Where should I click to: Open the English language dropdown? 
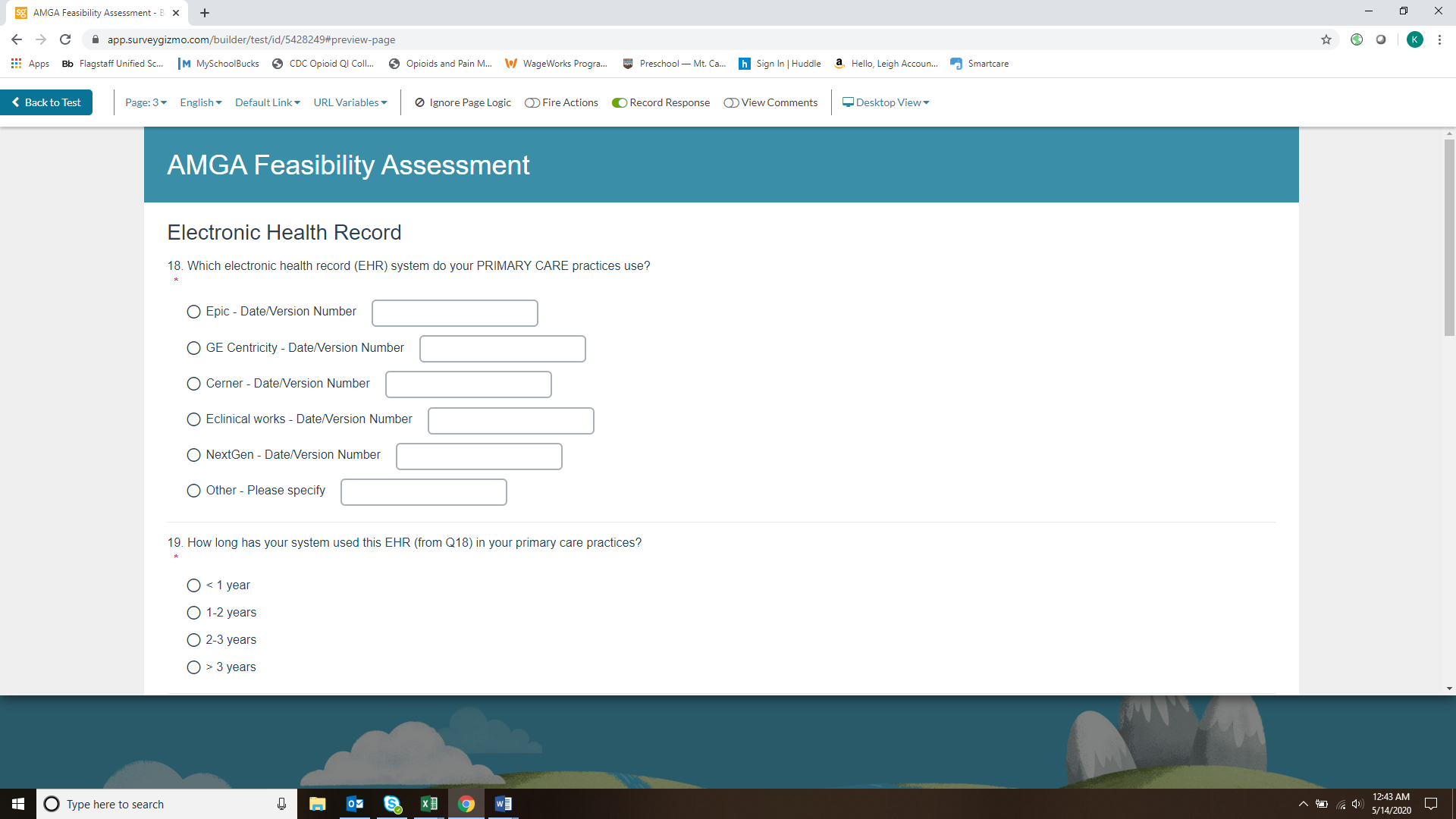(200, 102)
